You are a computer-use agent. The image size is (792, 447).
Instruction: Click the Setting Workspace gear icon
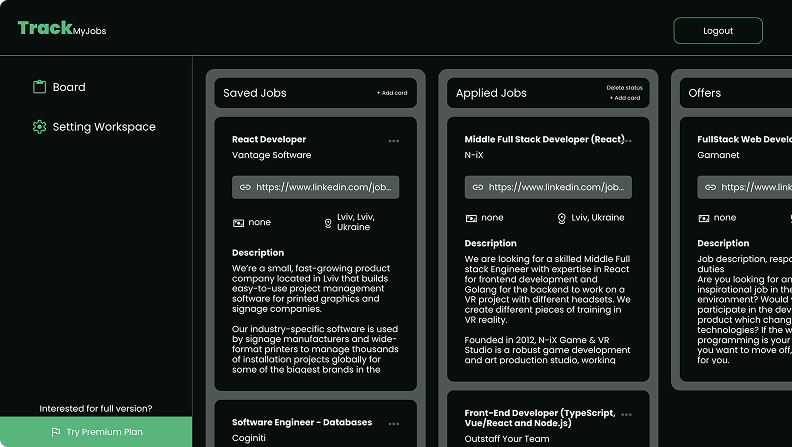(x=40, y=127)
